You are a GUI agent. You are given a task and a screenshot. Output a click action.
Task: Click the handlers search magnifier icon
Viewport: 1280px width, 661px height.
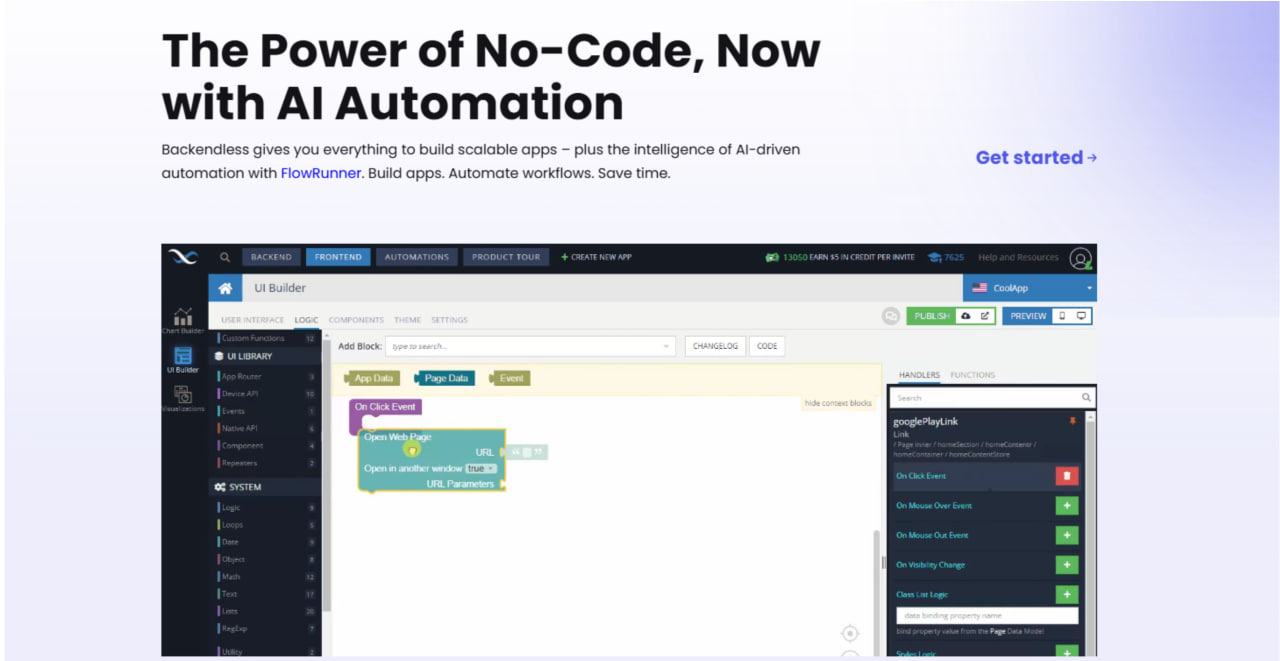(x=1086, y=398)
